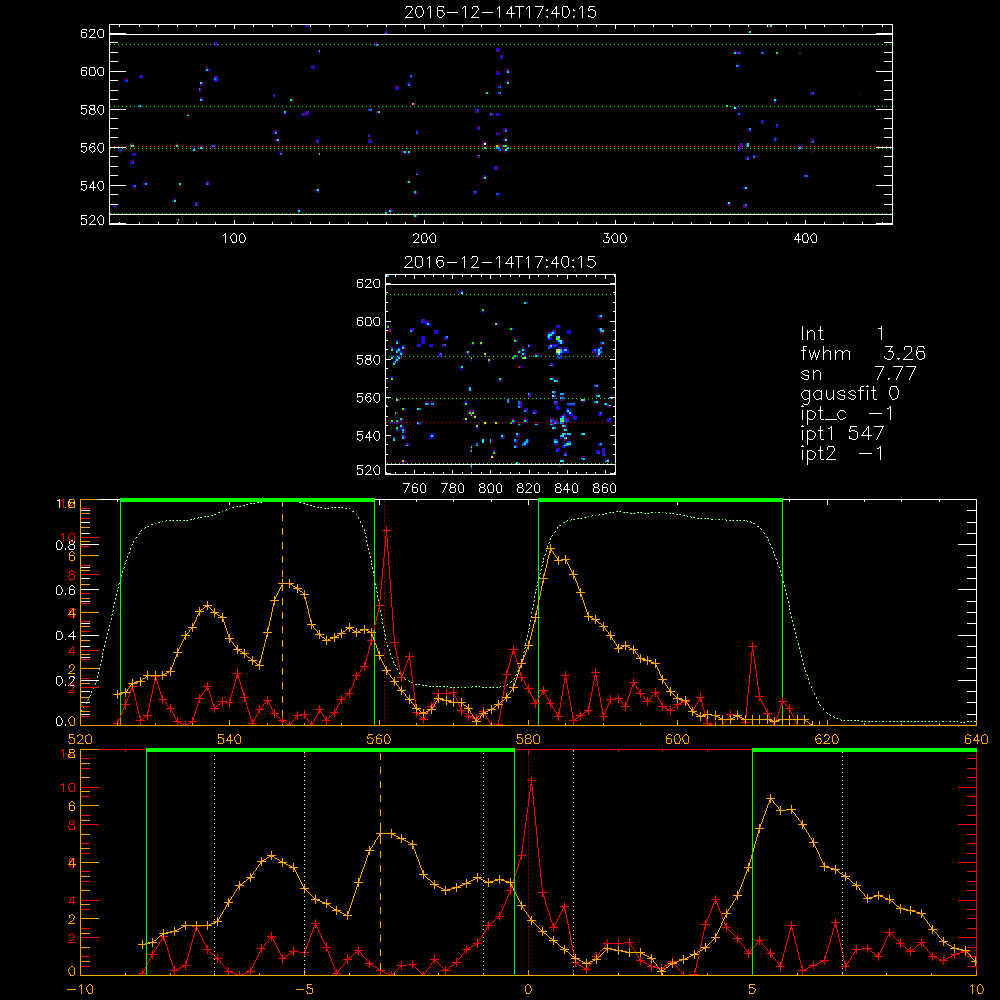Screen dimensions: 1000x1000
Task: Click x-axis label -5 on the bottom plot
Action: click(x=304, y=989)
